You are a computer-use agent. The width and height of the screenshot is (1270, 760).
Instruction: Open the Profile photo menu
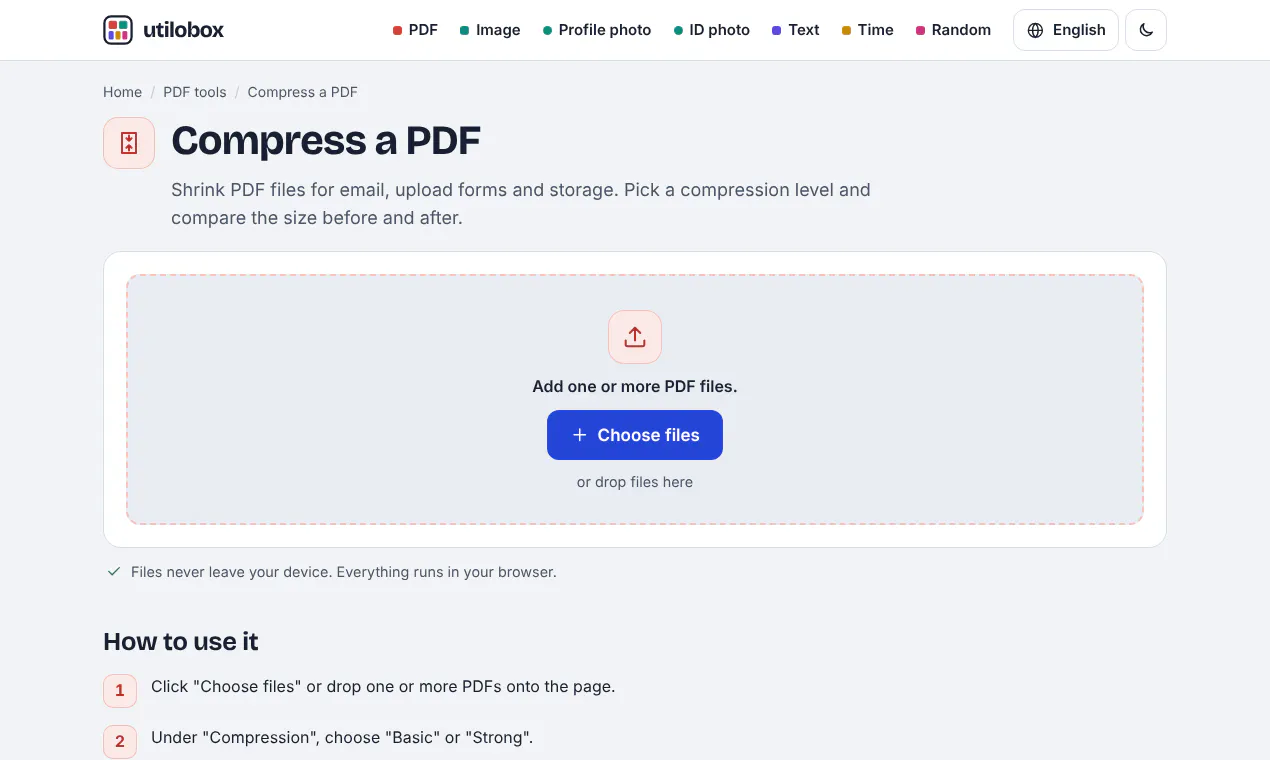pos(597,30)
